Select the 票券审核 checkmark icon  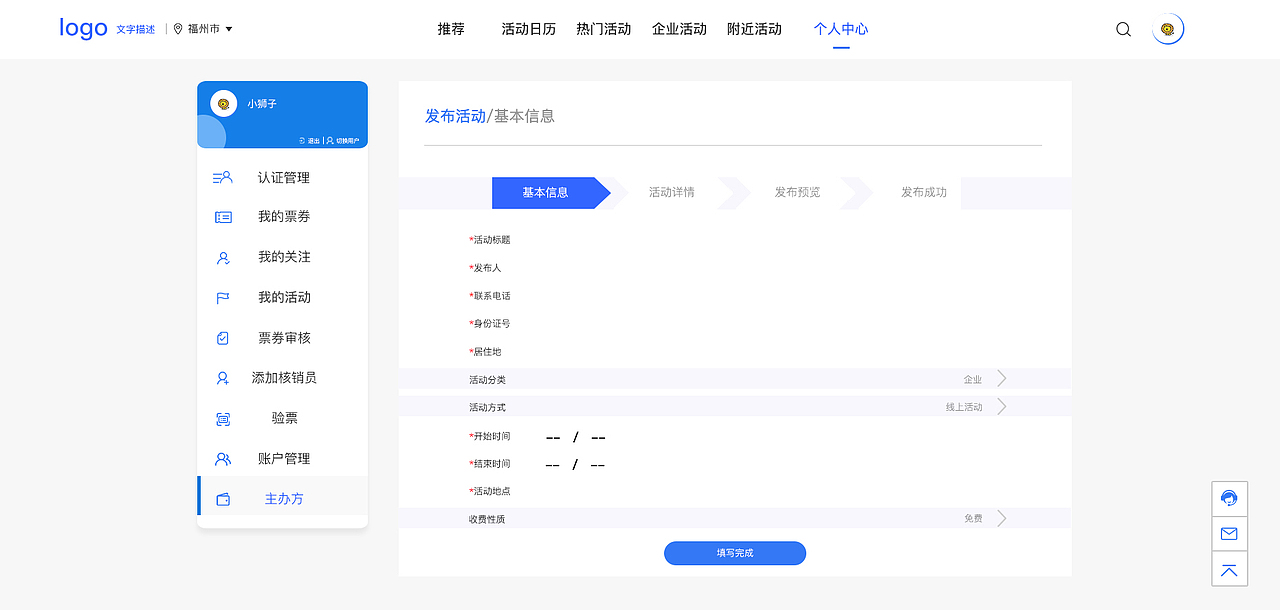(x=222, y=337)
